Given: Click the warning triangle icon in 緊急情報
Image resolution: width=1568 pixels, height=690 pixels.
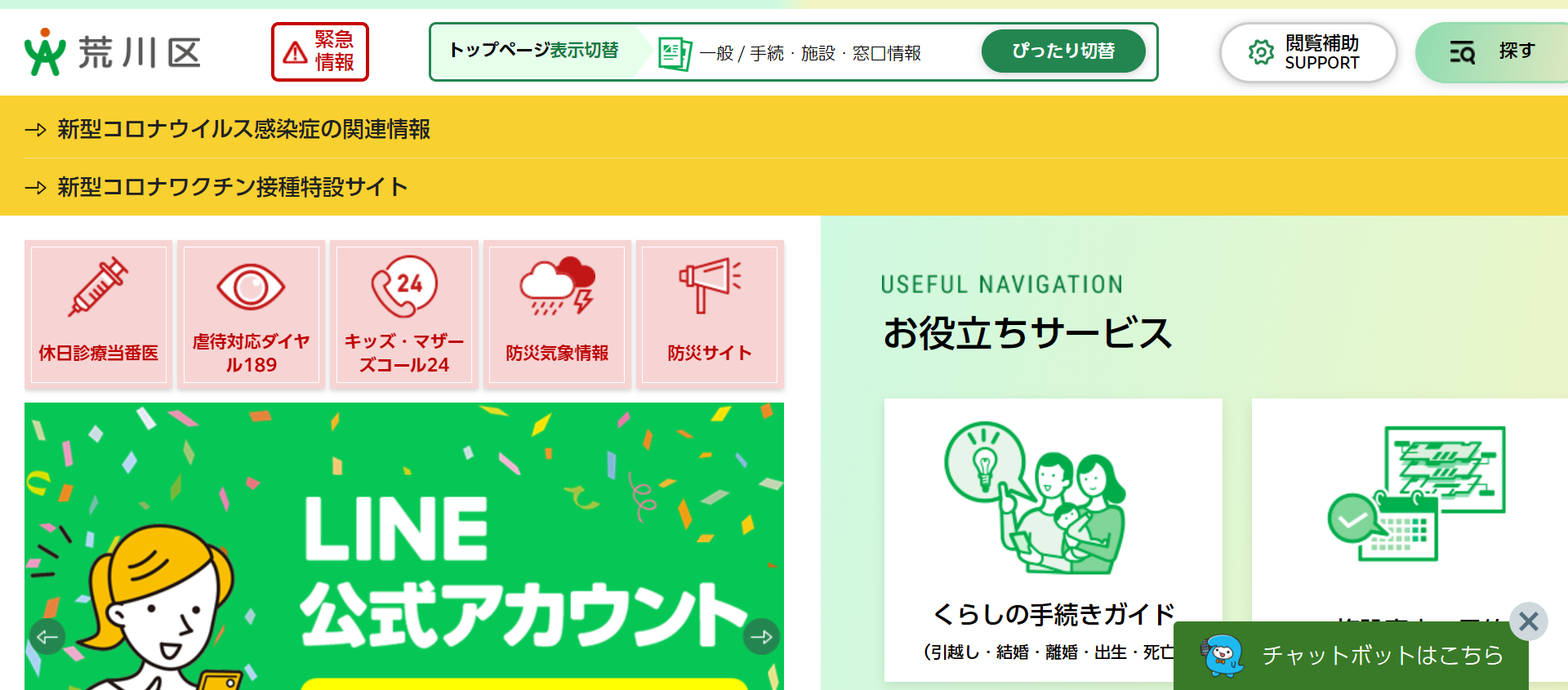Looking at the screenshot, I should coord(295,53).
